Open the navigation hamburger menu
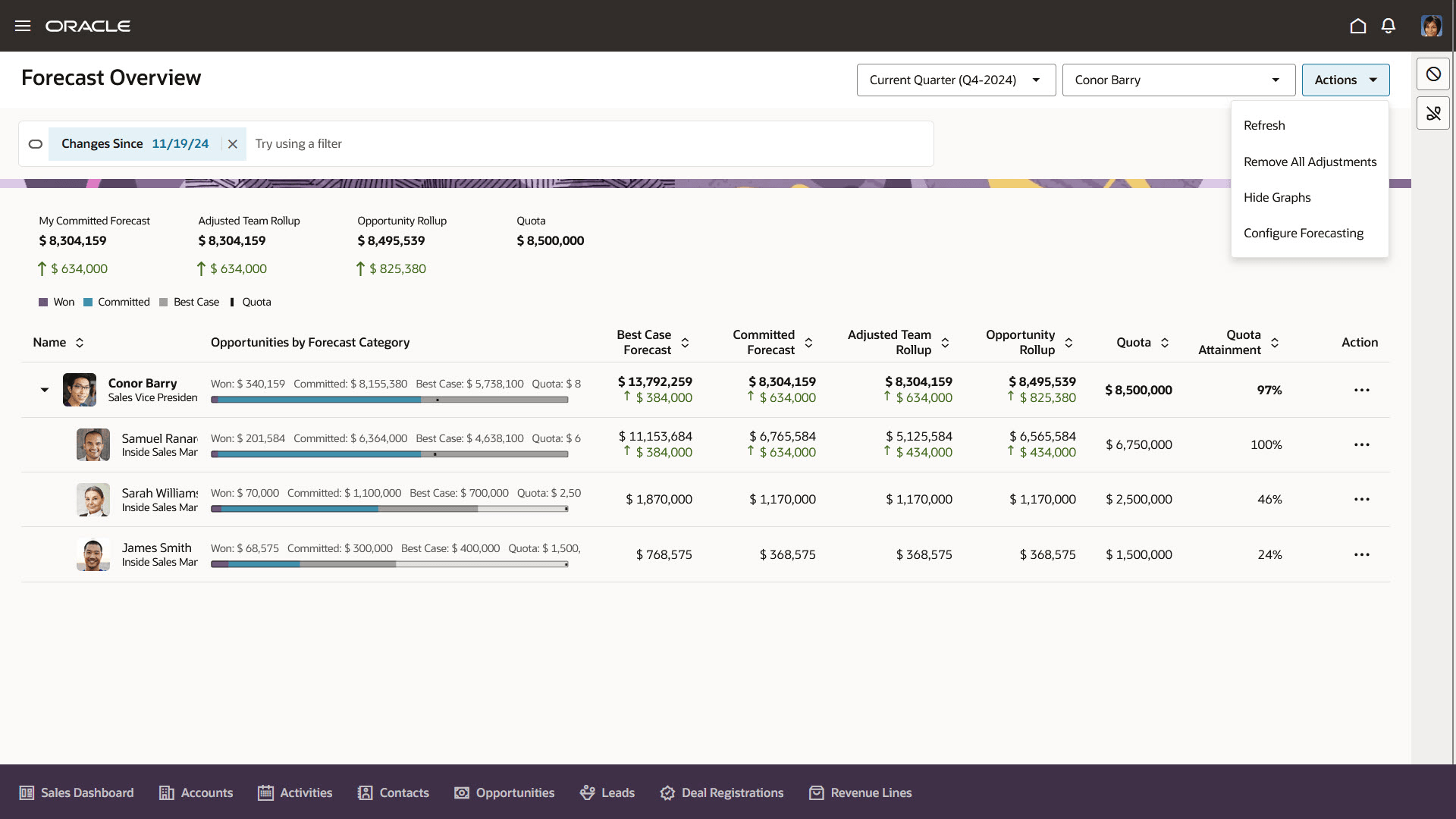 [23, 25]
